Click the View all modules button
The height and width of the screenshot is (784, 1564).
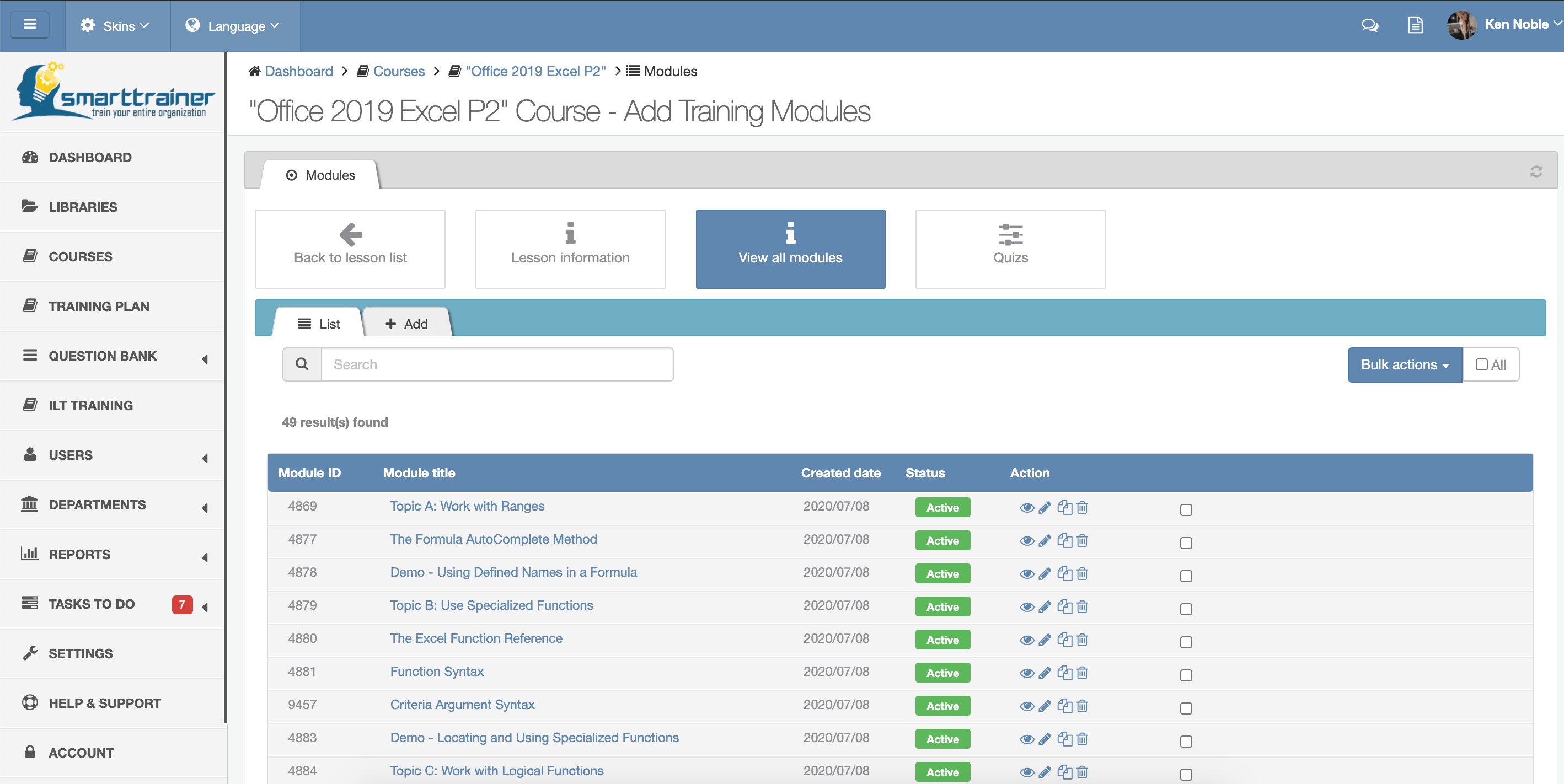(x=790, y=249)
